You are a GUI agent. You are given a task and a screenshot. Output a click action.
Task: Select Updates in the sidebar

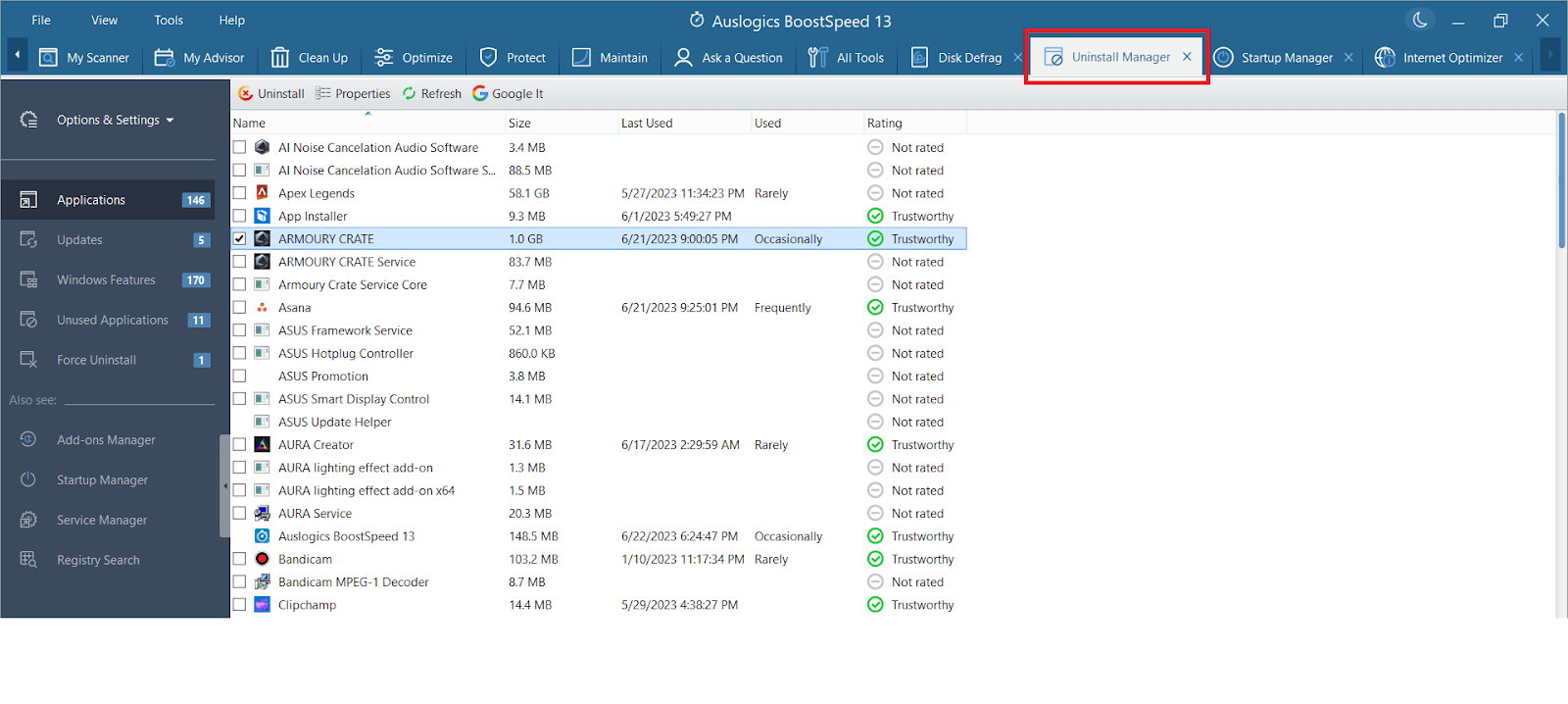click(x=108, y=240)
